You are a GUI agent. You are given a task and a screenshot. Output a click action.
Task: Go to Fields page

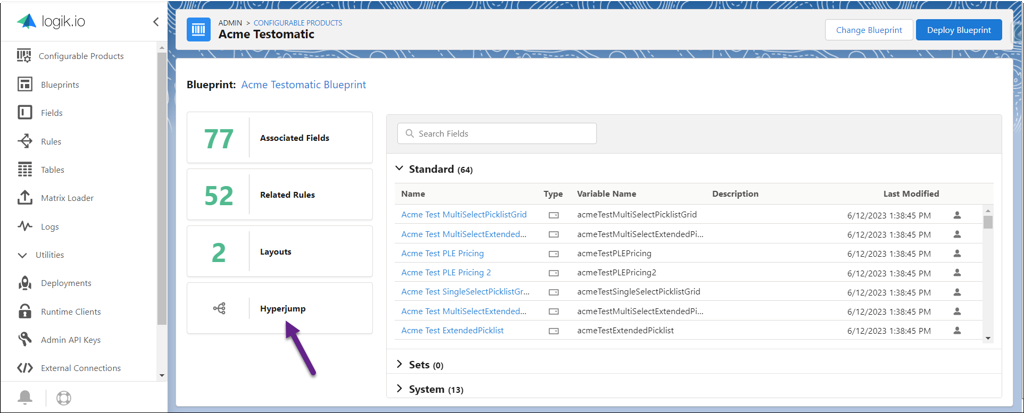(52, 113)
